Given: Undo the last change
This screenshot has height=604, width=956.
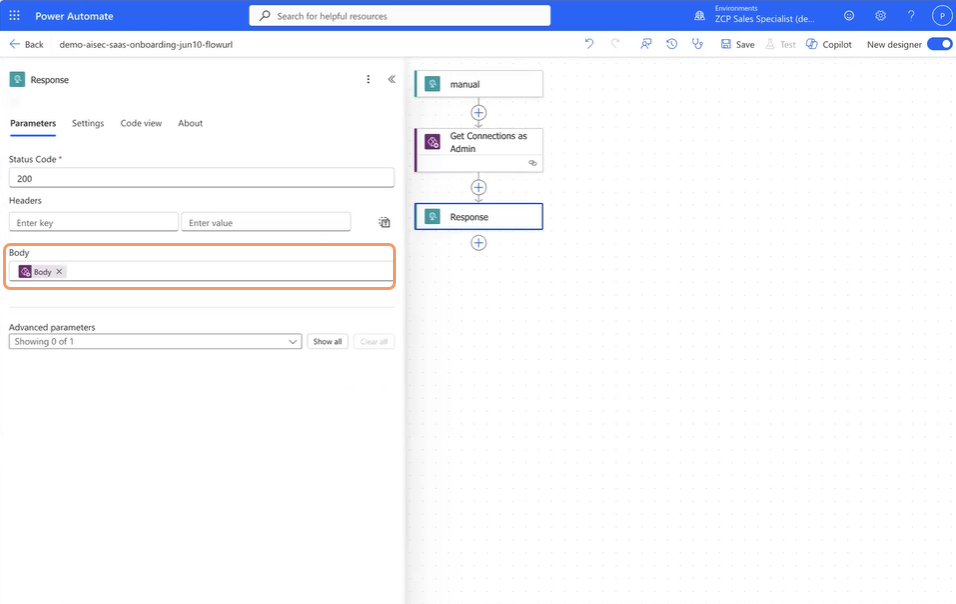Looking at the screenshot, I should [589, 44].
